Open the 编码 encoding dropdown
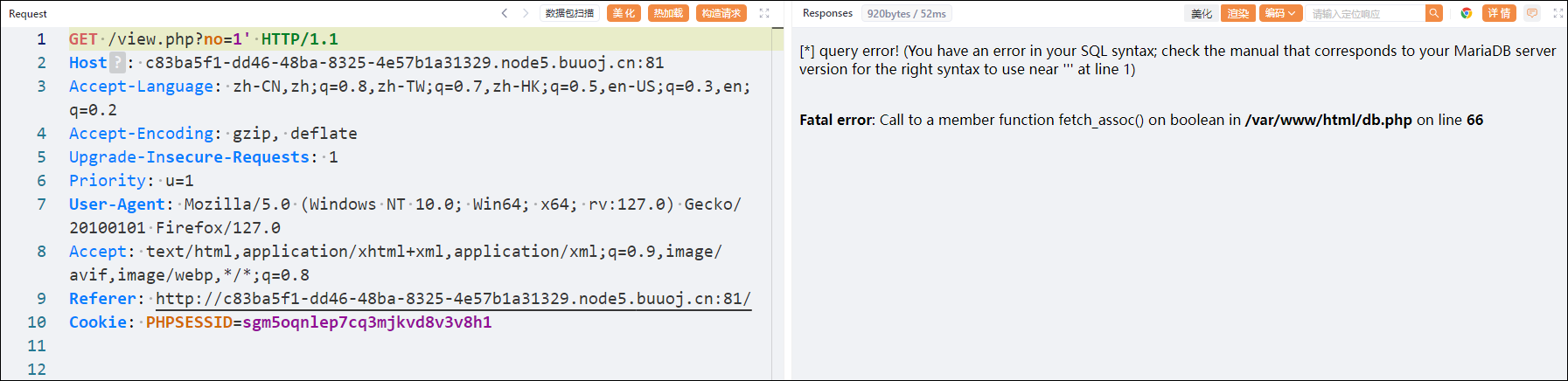Viewport: 1568px width, 381px height. 1280,13
